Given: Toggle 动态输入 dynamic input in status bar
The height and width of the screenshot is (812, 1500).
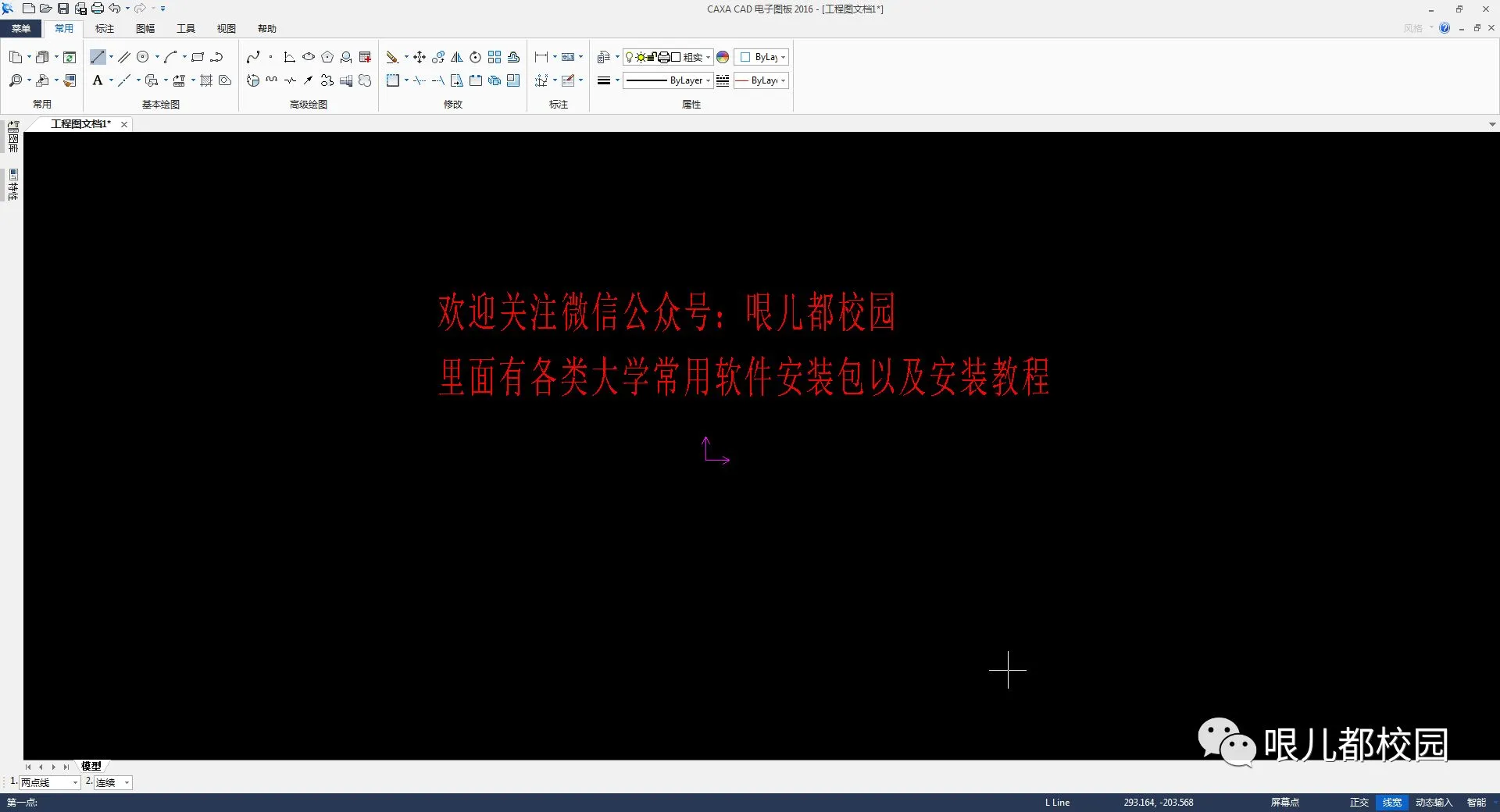Looking at the screenshot, I should pos(1434,803).
